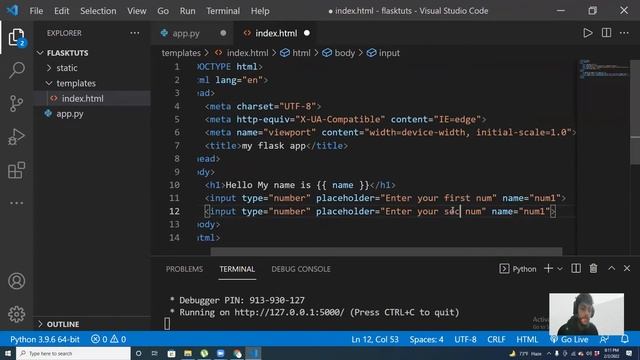Open the Source Control view
The image size is (640, 360).
click(x=16, y=103)
